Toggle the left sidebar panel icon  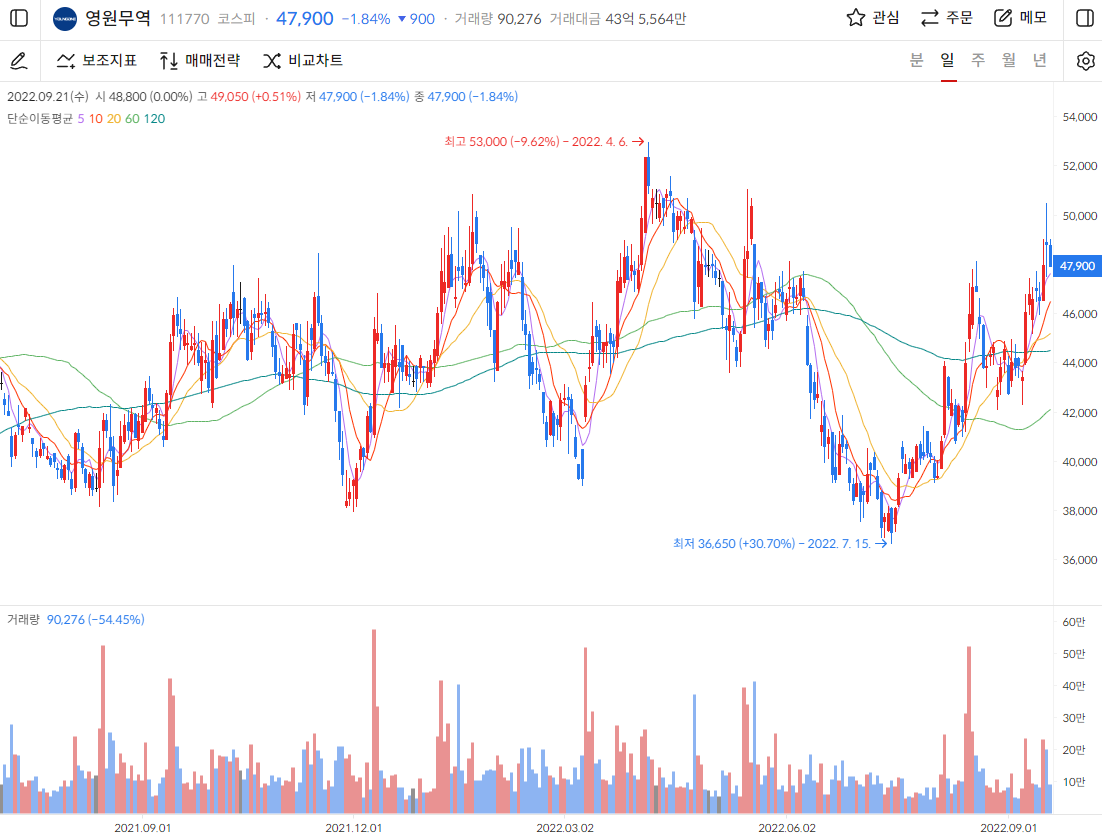click(19, 18)
